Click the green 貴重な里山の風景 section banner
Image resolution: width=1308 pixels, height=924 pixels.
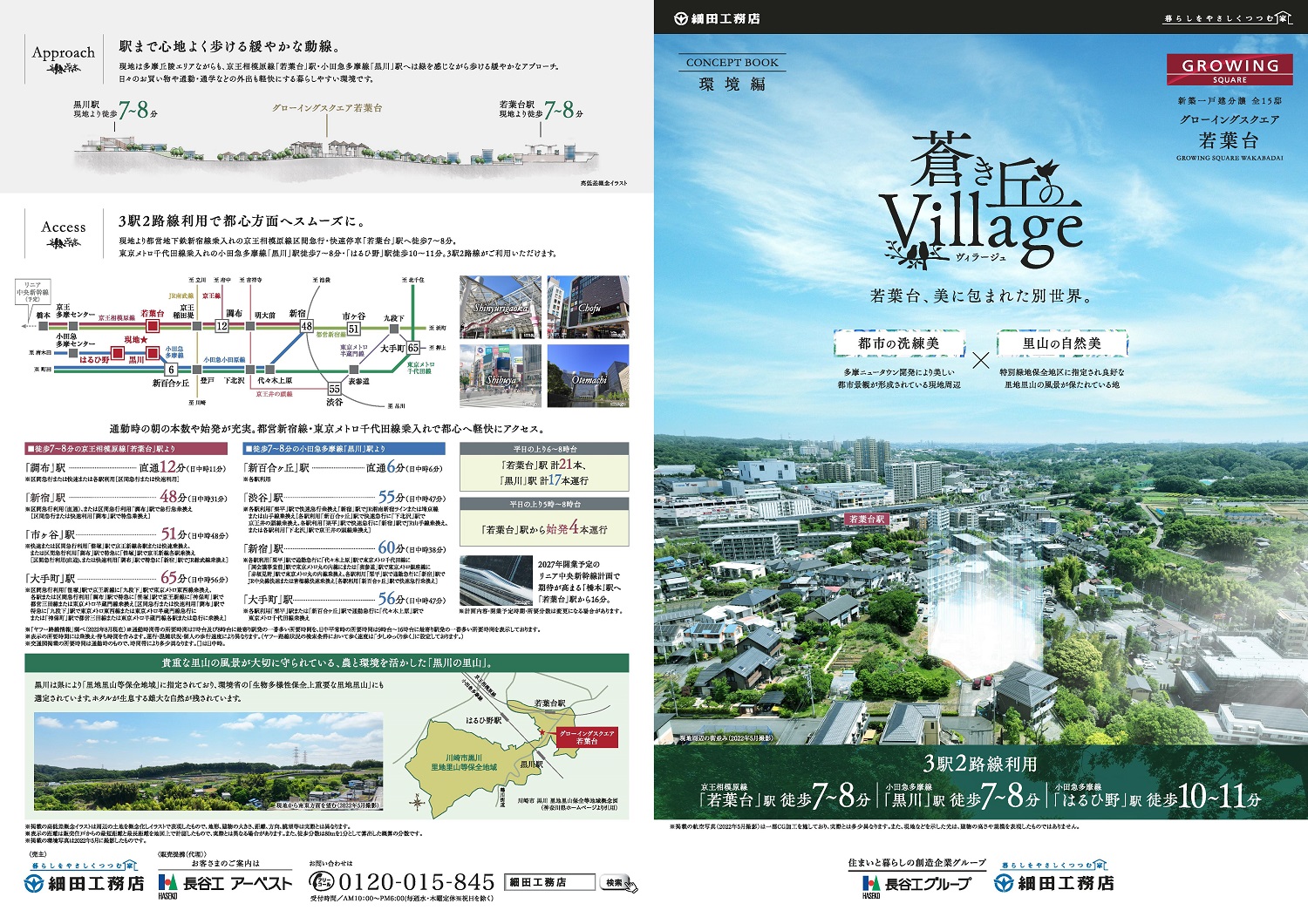[x=327, y=663]
